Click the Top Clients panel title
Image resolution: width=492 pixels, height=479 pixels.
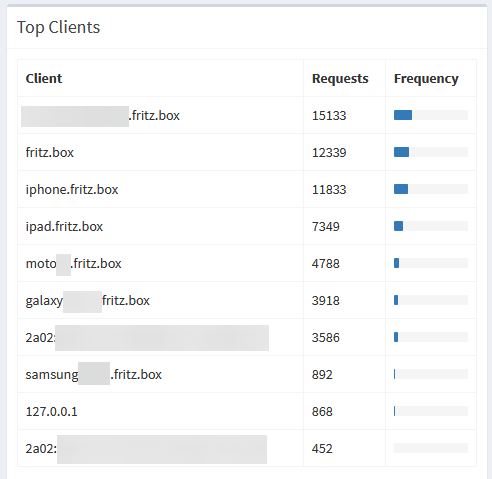[x=59, y=27]
